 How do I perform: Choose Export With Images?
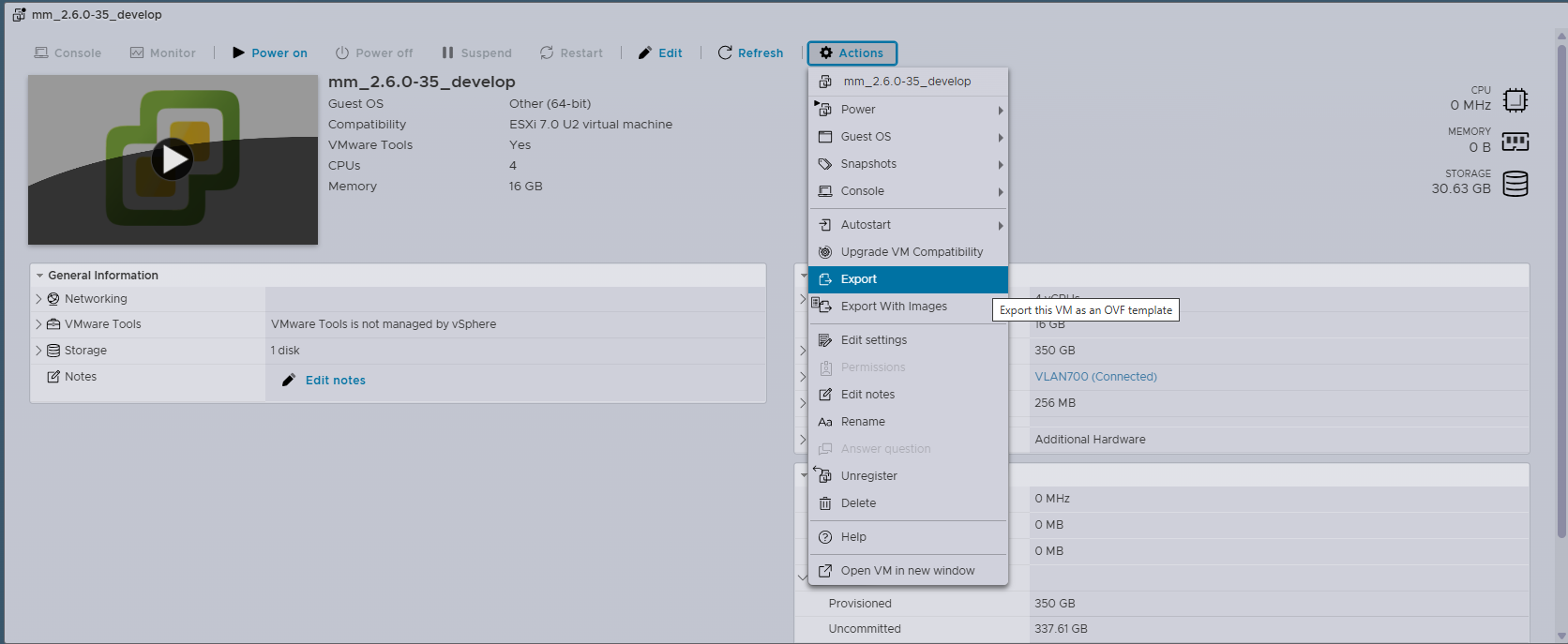click(908, 307)
